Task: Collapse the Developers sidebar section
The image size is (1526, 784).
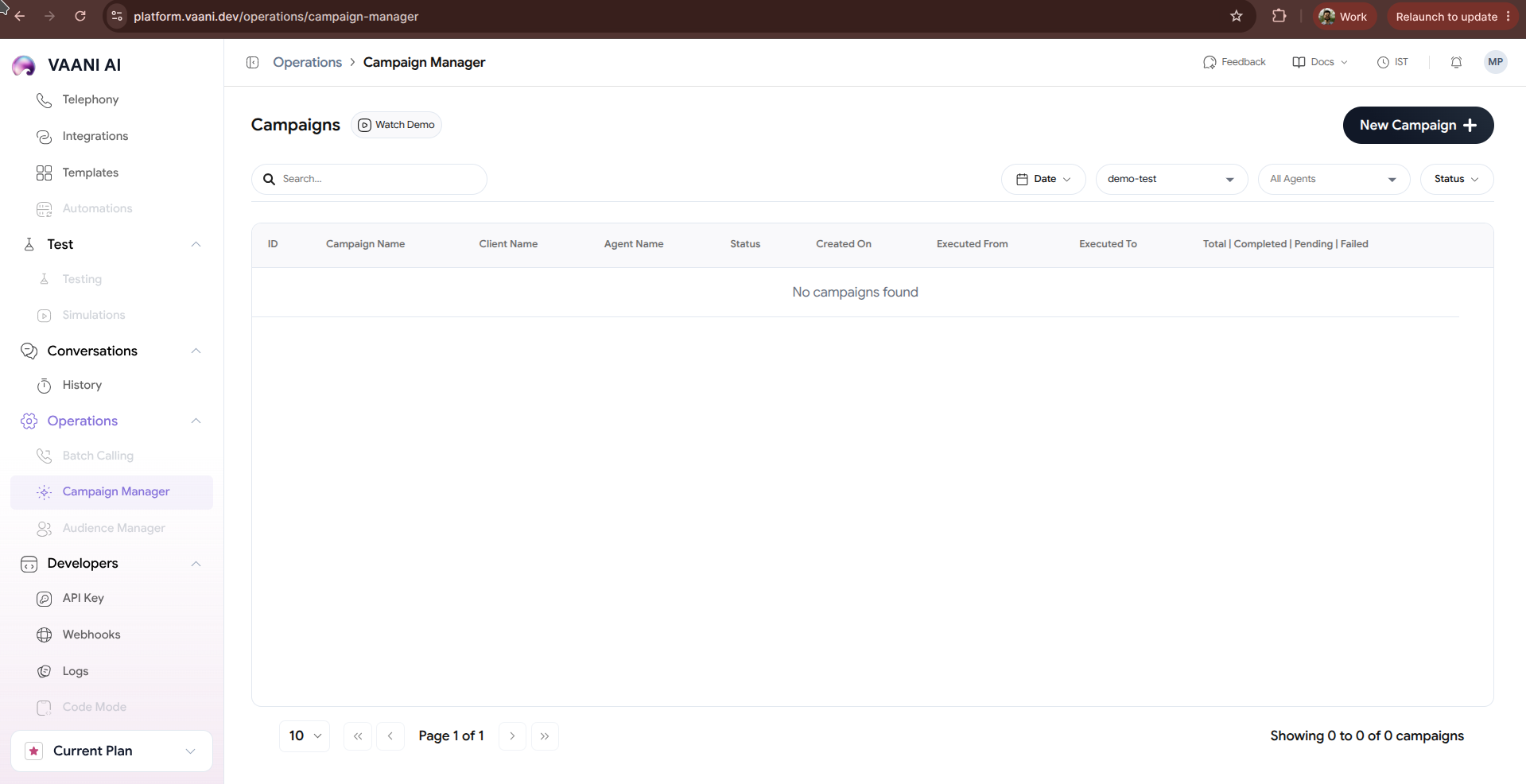Action: (196, 564)
